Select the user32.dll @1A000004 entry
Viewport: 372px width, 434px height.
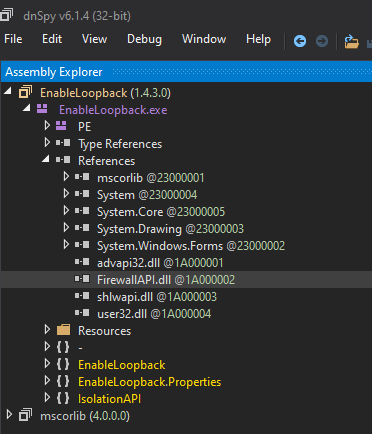[x=154, y=314]
